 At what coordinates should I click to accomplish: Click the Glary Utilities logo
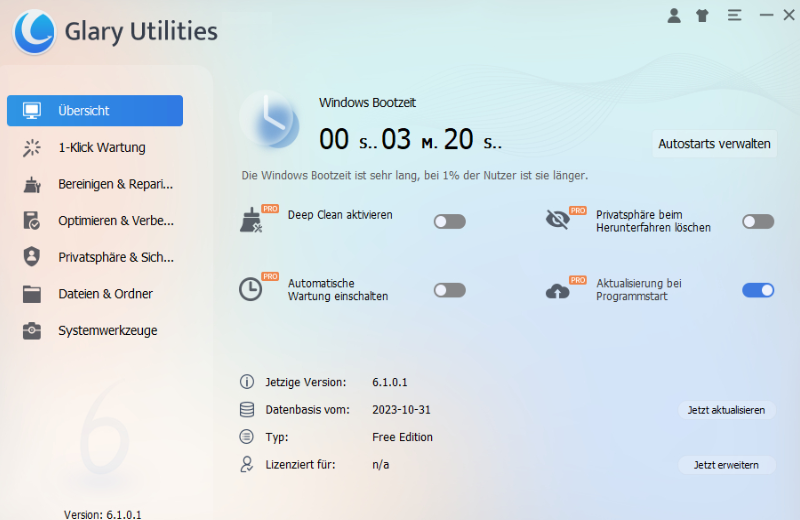(x=34, y=32)
